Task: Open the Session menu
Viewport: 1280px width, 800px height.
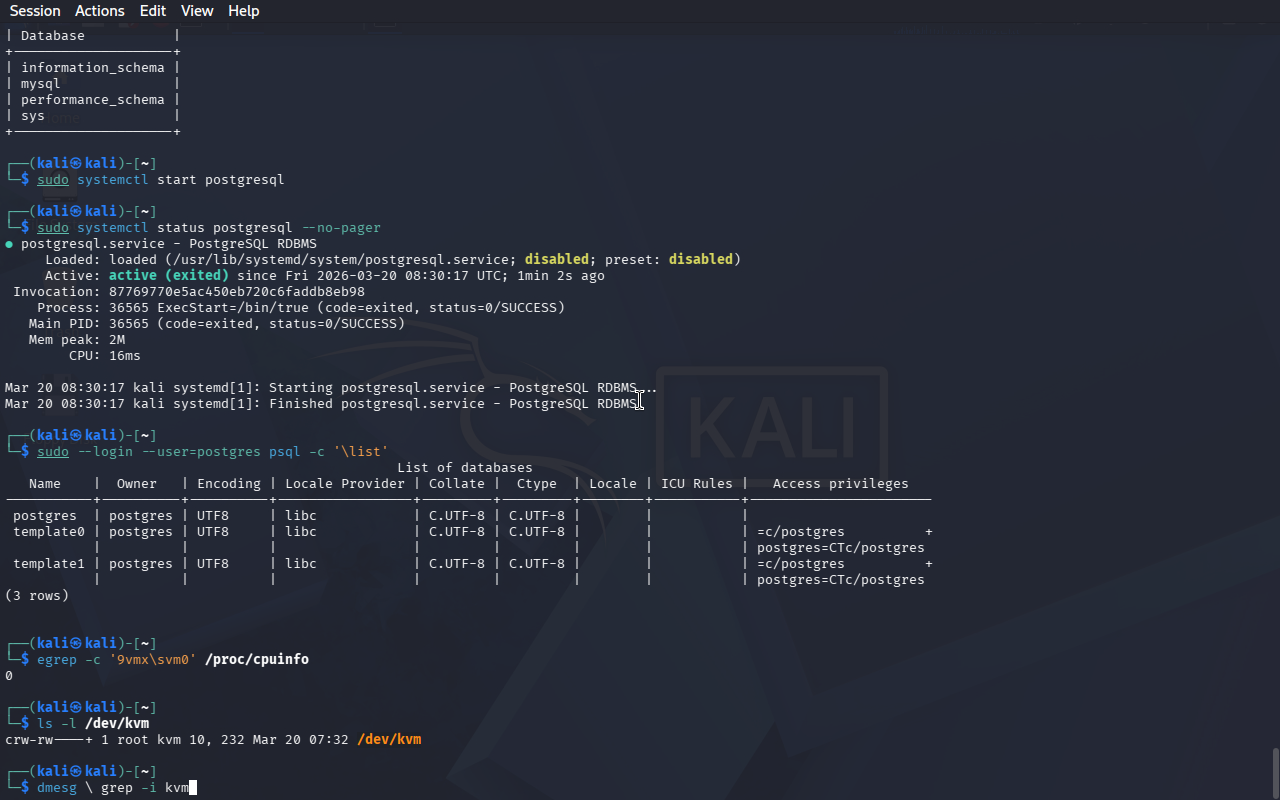Action: [35, 11]
